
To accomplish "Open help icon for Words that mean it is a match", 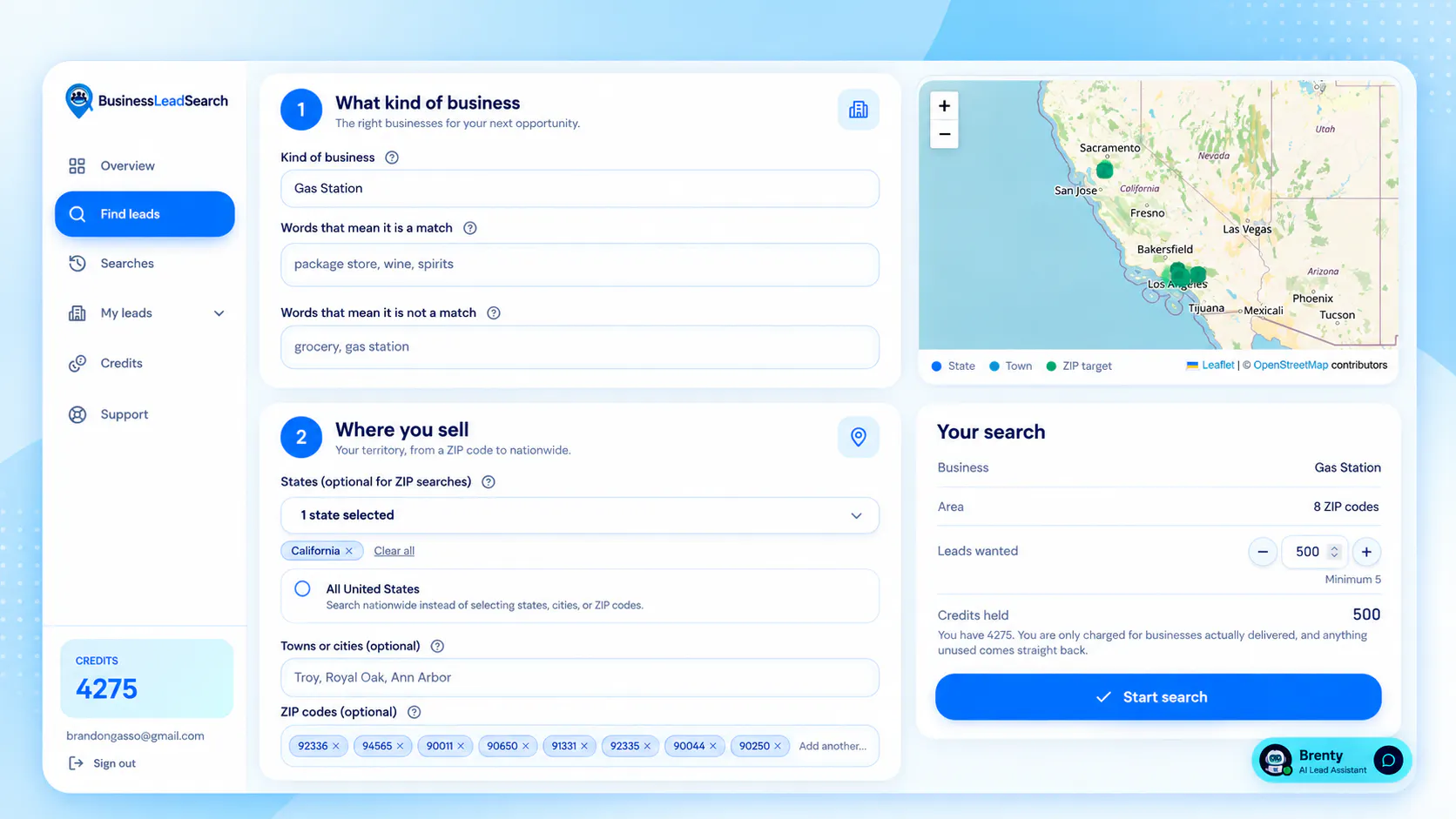I will coord(470,228).
